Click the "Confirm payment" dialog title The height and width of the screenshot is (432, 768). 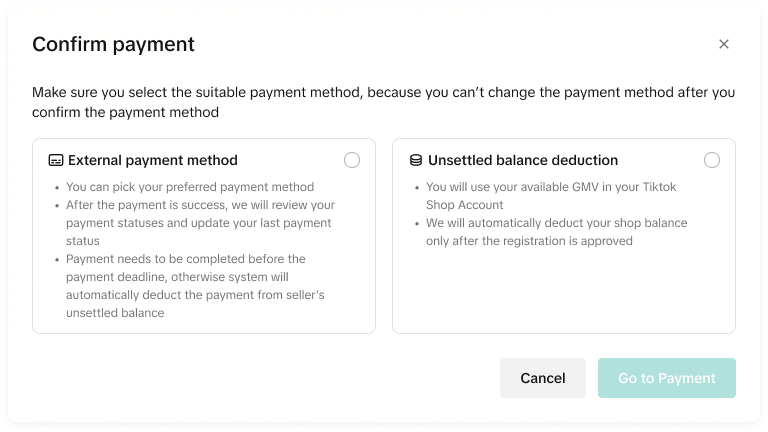(113, 44)
